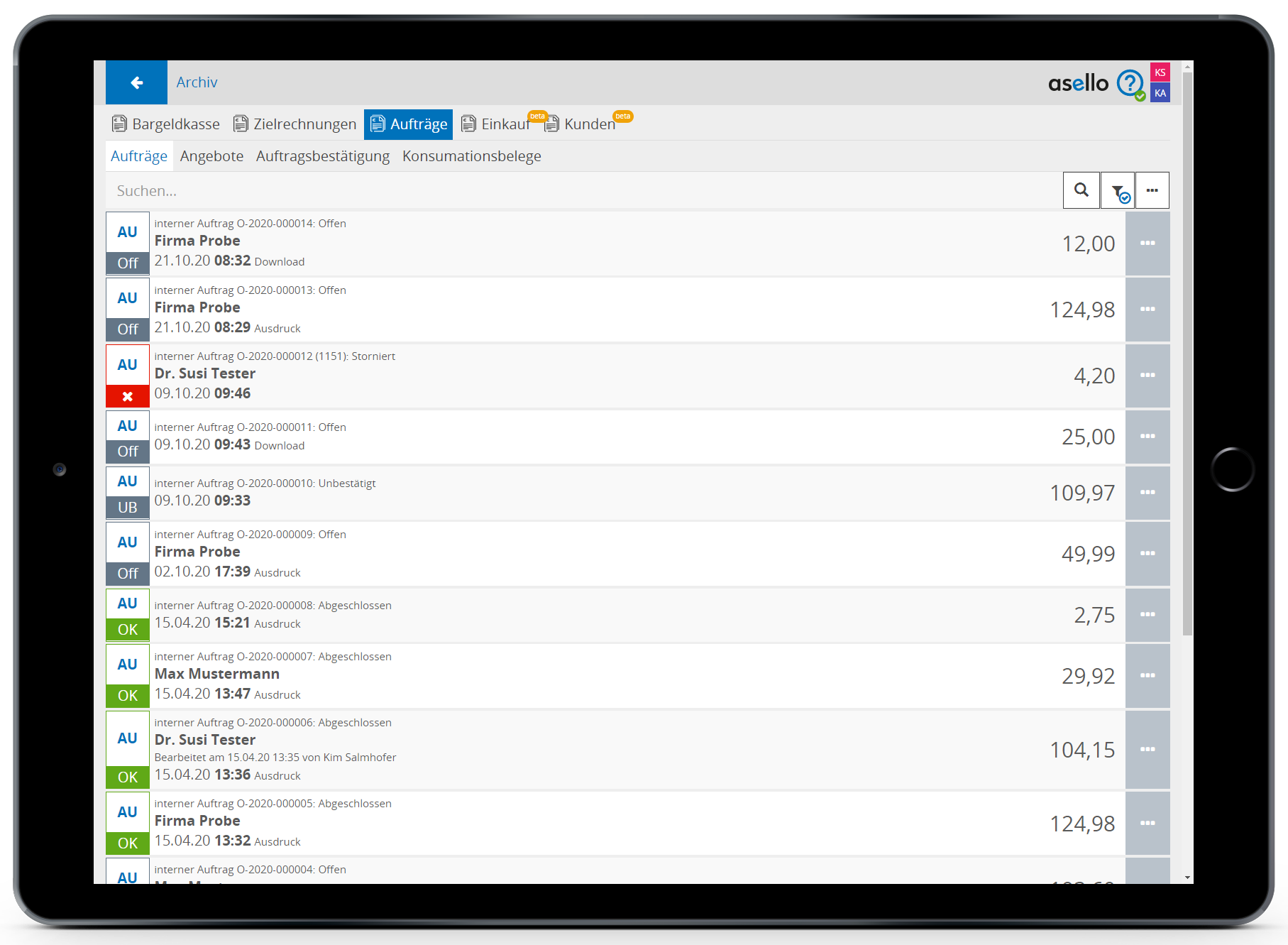
Task: Open the Bargeldkasse section
Action: pos(166,124)
